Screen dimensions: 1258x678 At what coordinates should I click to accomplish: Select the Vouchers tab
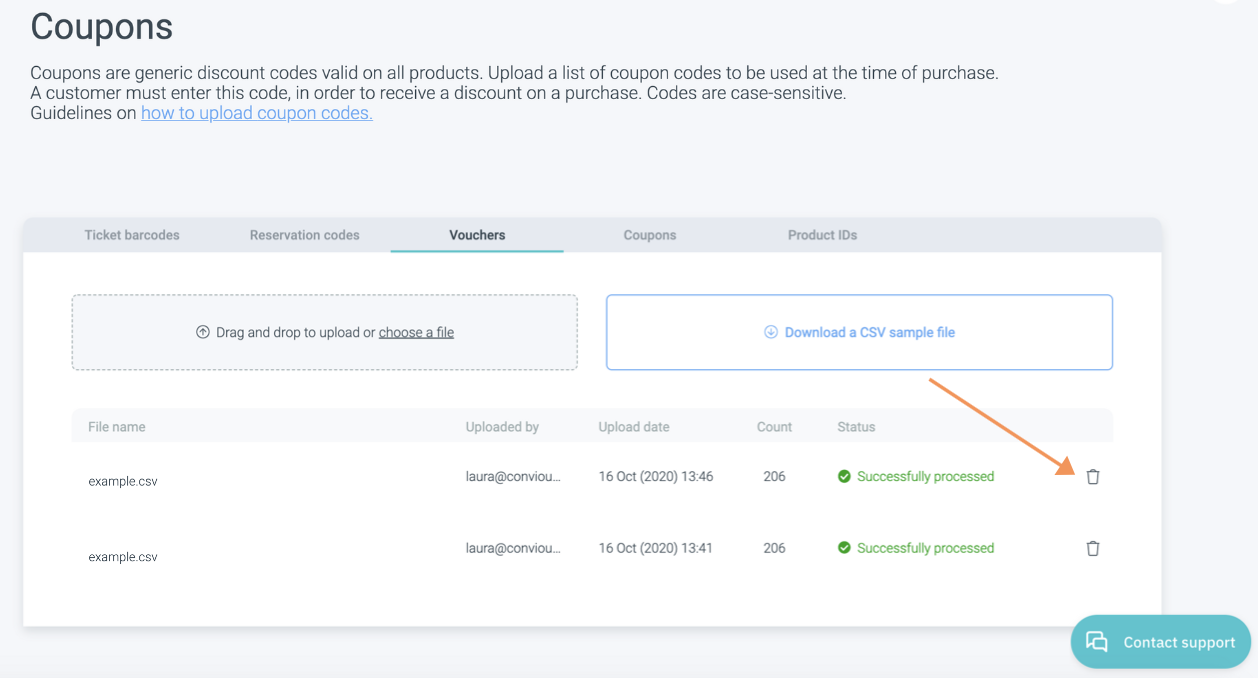477,235
